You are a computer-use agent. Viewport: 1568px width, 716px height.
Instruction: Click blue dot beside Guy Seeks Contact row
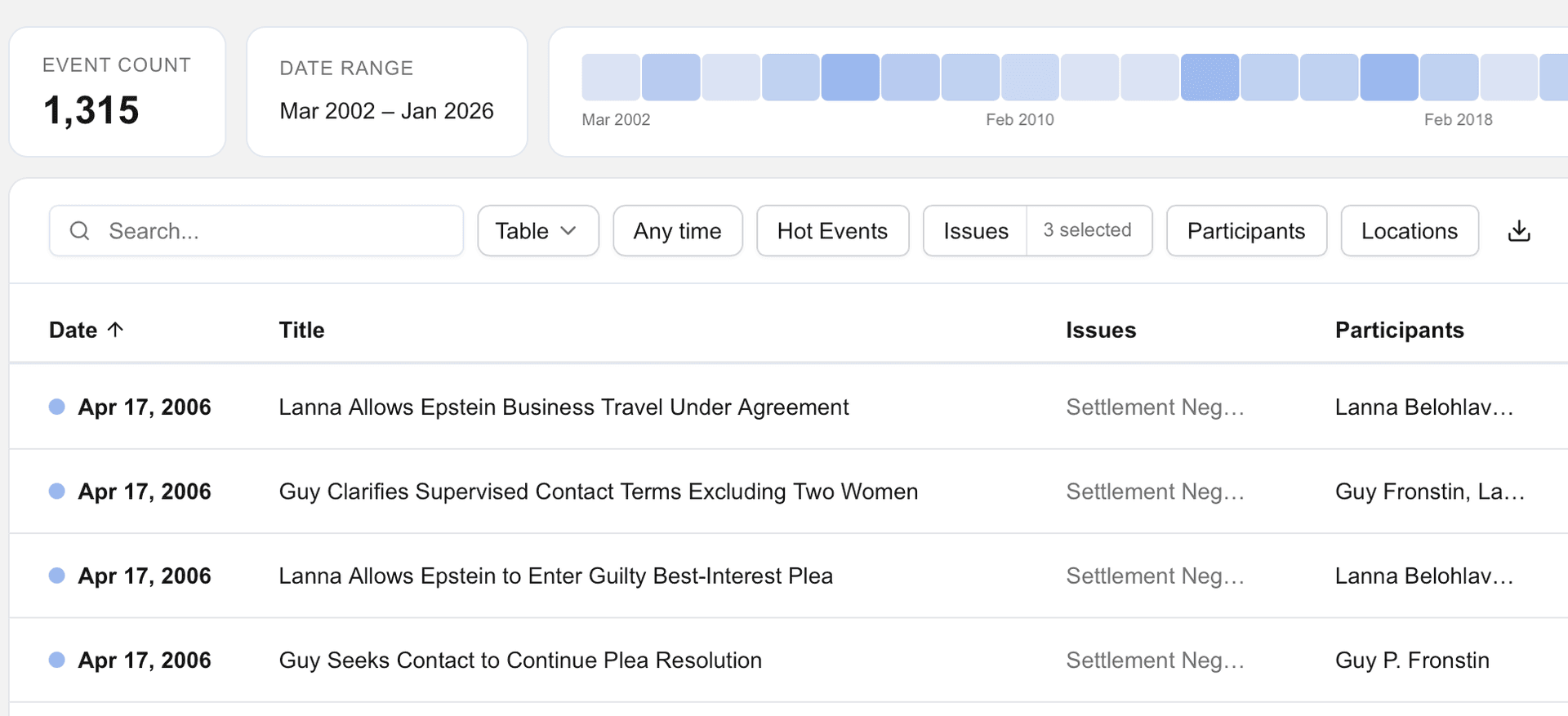pos(57,660)
